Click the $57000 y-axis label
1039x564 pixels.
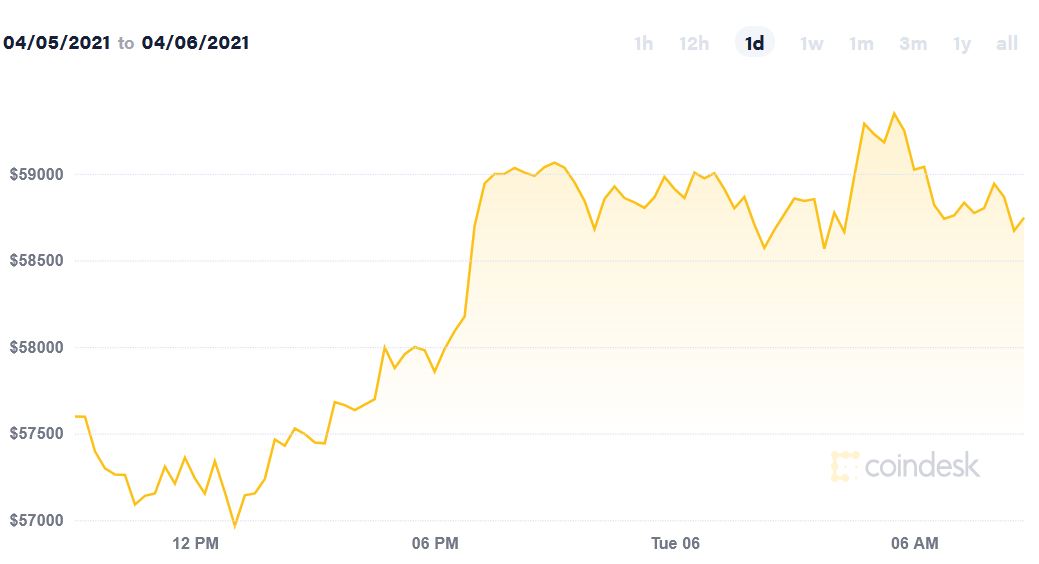pos(36,520)
